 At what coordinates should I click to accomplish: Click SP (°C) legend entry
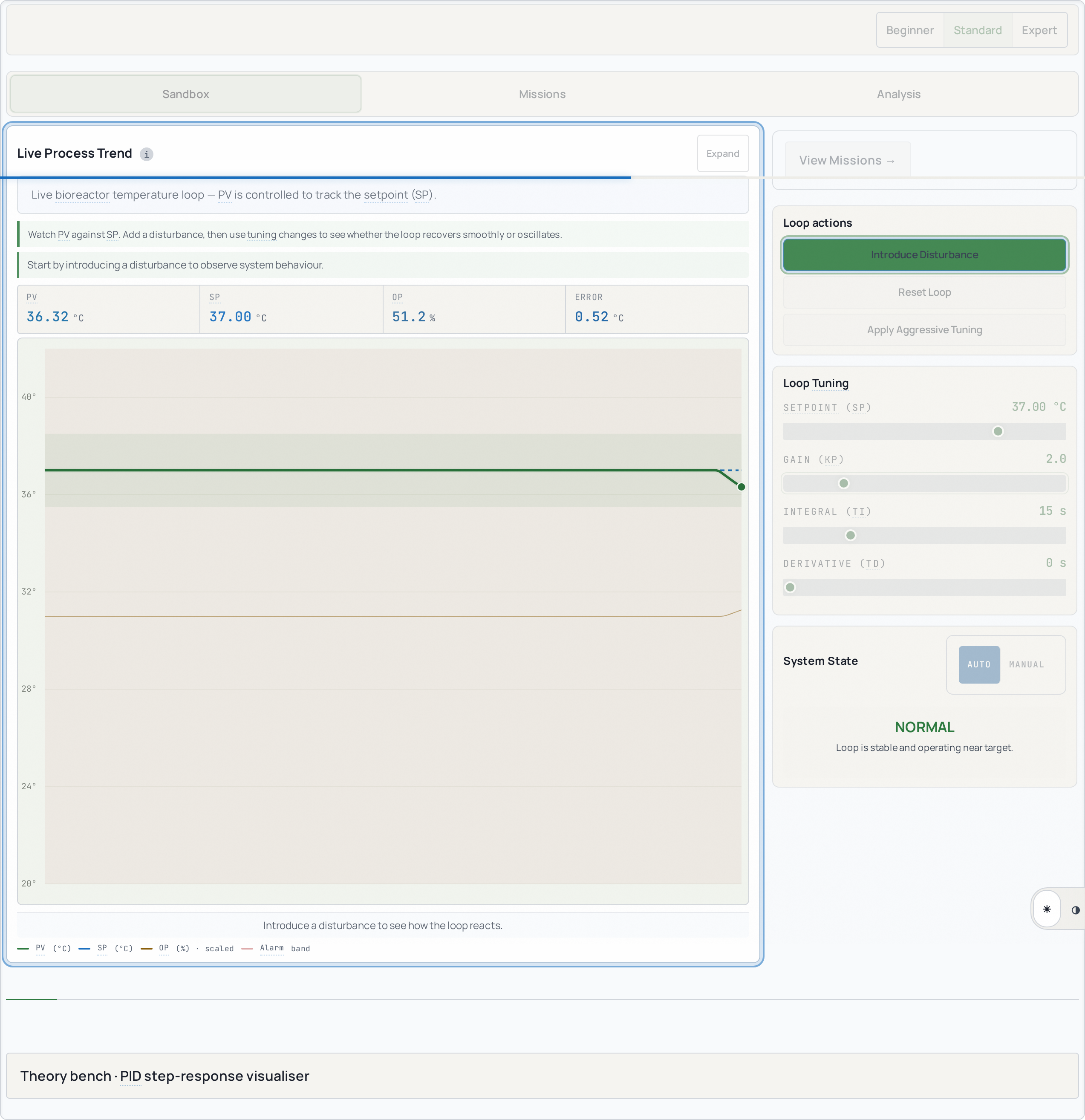[x=106, y=949]
